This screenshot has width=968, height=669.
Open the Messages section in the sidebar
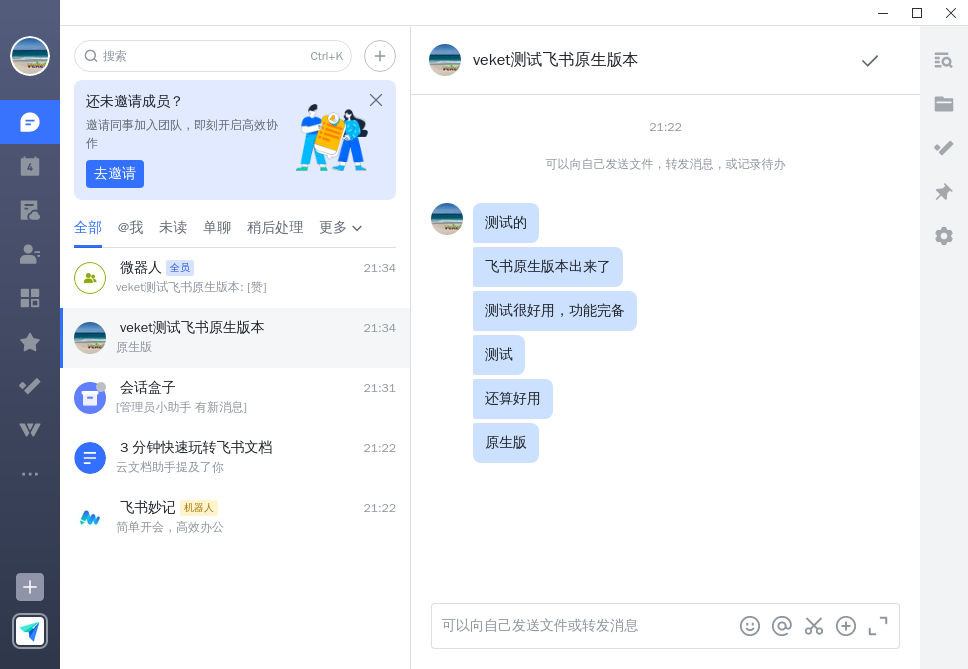click(30, 122)
